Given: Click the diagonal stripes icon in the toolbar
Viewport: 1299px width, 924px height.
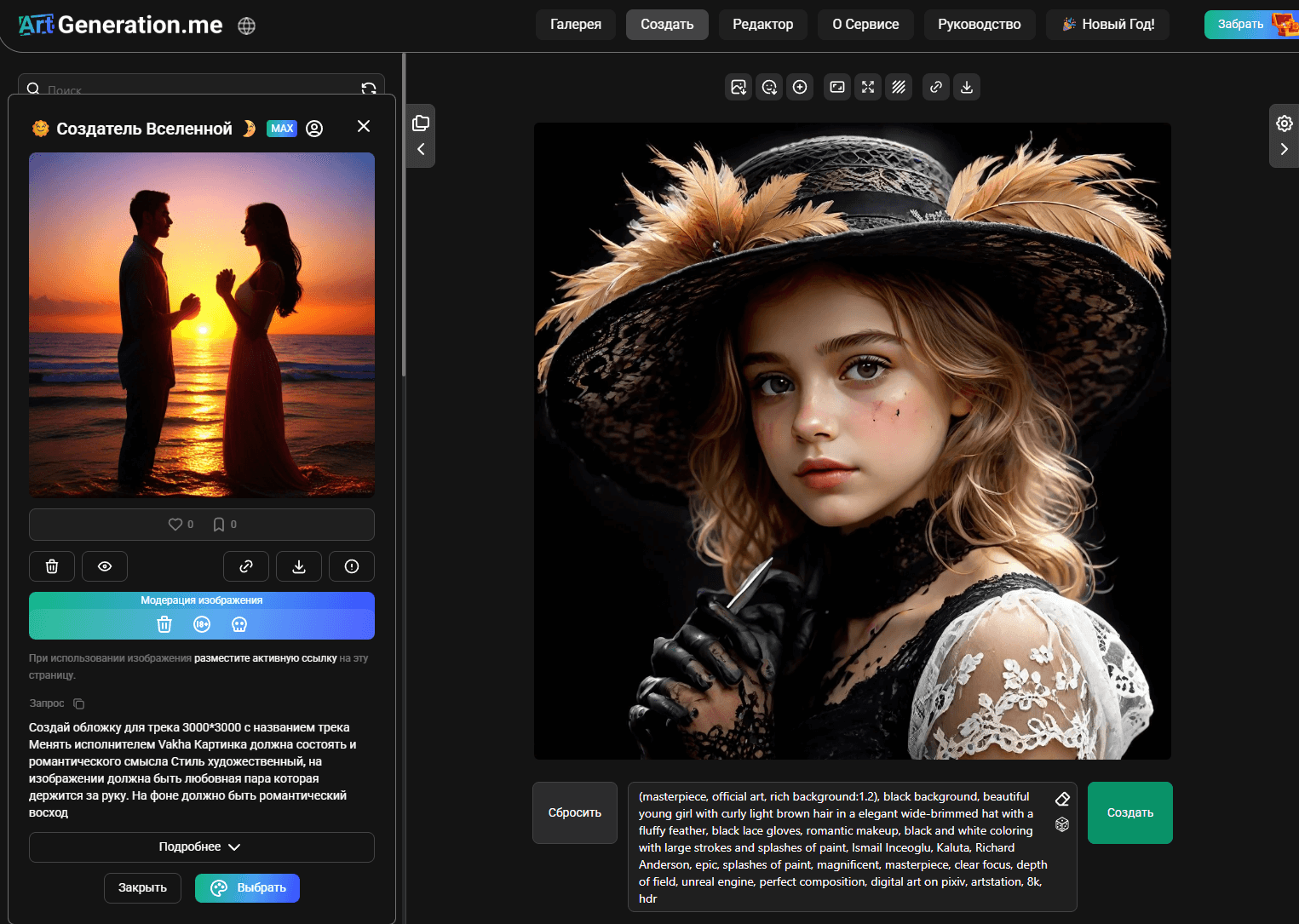Looking at the screenshot, I should [x=899, y=87].
